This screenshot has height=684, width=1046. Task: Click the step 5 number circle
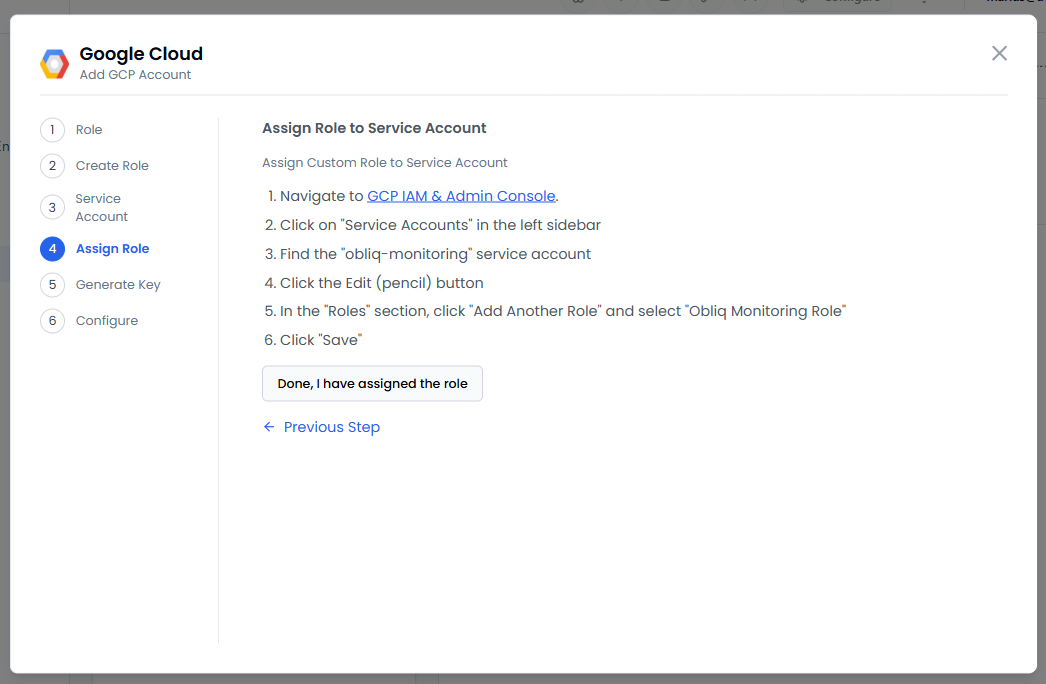tap(52, 285)
